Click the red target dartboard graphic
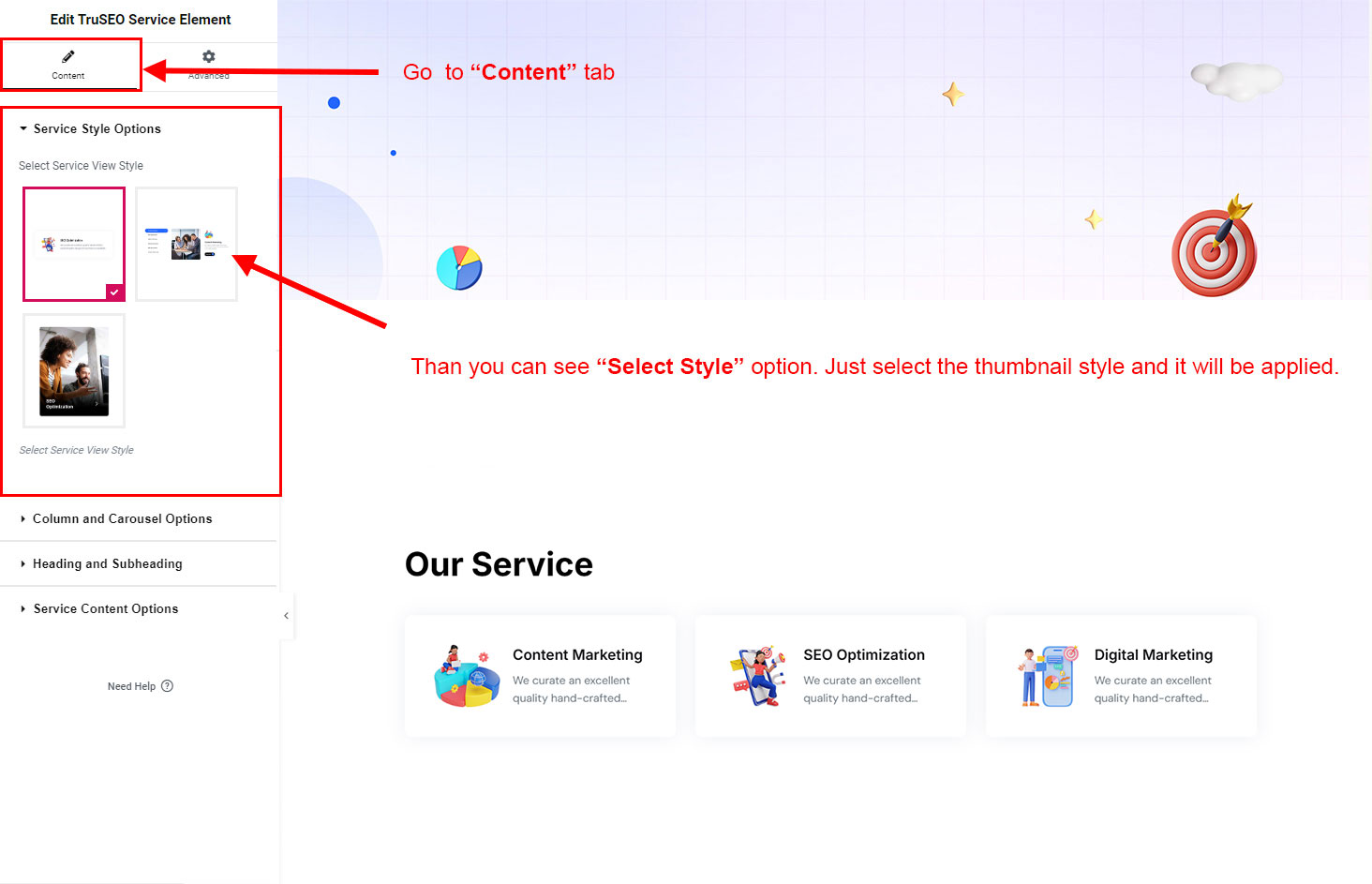This screenshot has width=1372, height=884. click(x=1215, y=247)
